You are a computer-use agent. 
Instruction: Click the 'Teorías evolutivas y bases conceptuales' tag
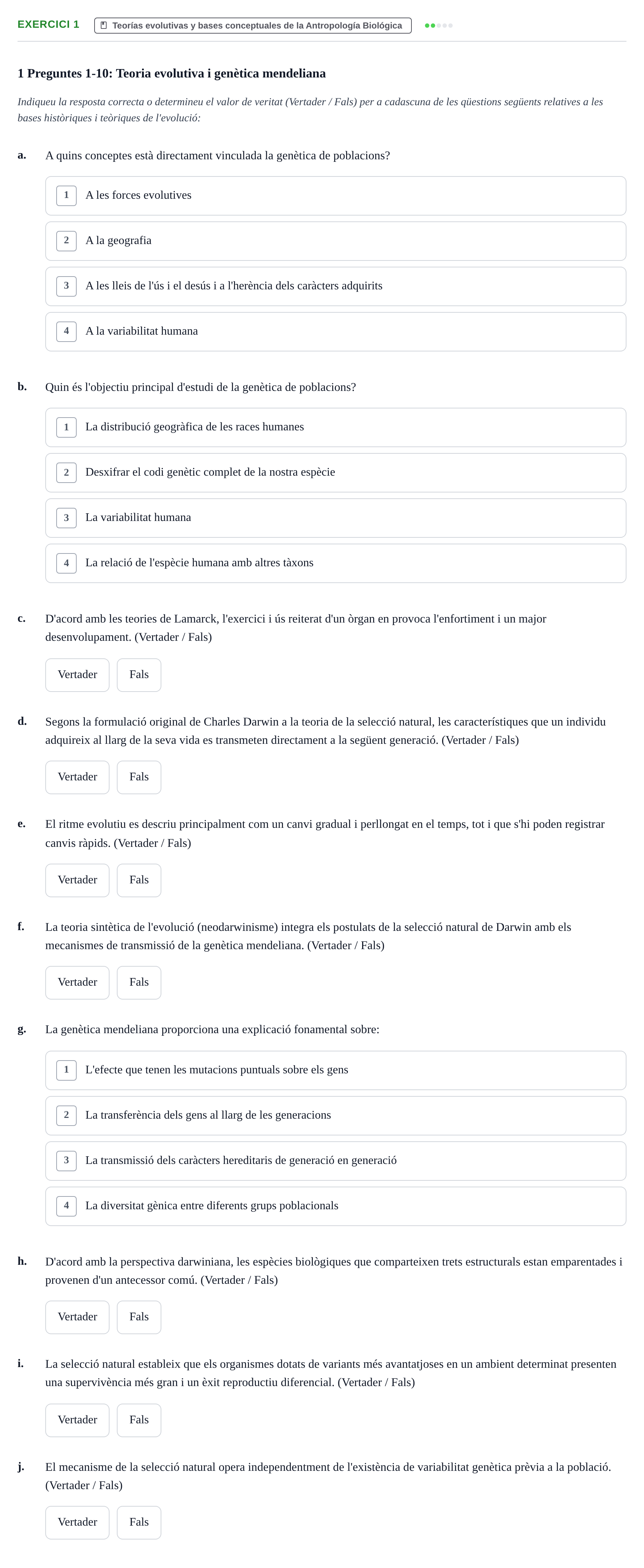[x=253, y=26]
